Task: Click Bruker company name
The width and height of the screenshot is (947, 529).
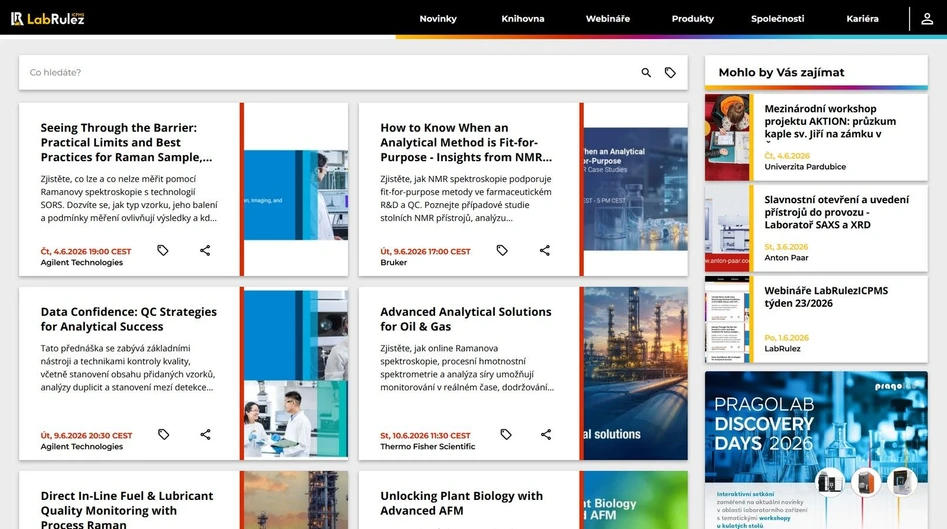Action: coord(393,263)
